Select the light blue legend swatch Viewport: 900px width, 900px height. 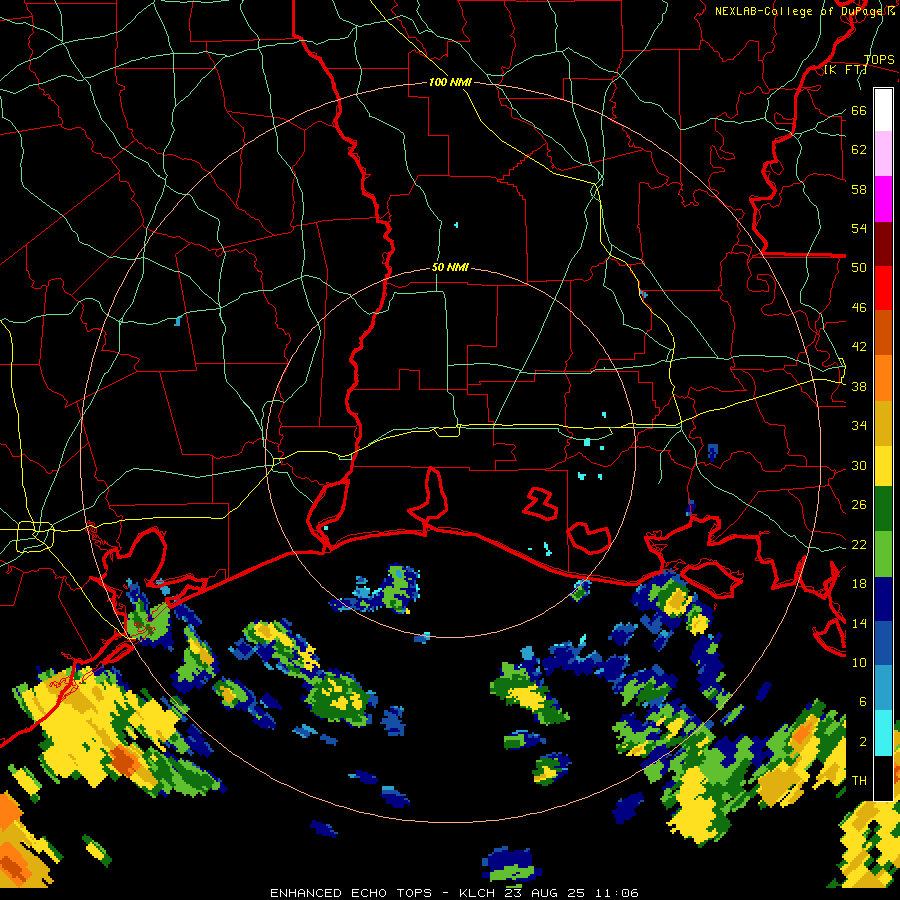pos(883,688)
